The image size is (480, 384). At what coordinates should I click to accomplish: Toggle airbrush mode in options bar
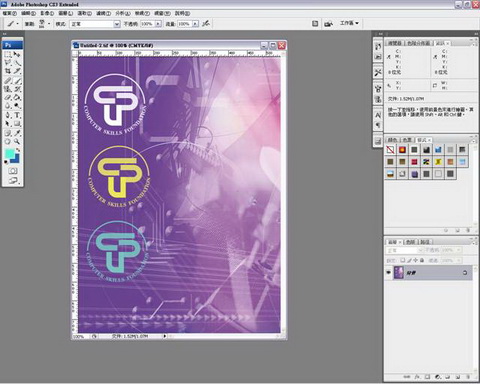[x=206, y=23]
